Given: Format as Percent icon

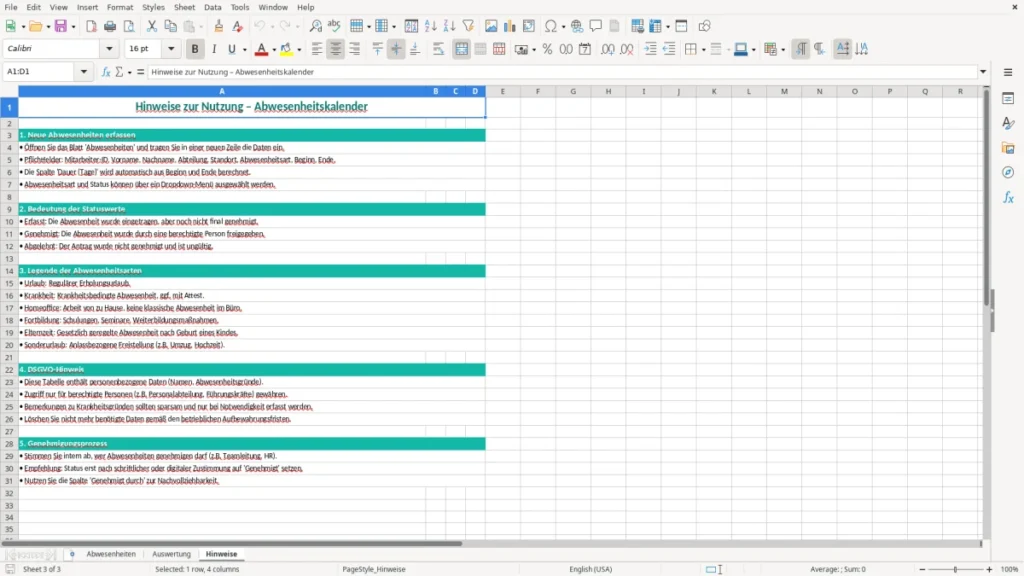Looking at the screenshot, I should point(547,49).
